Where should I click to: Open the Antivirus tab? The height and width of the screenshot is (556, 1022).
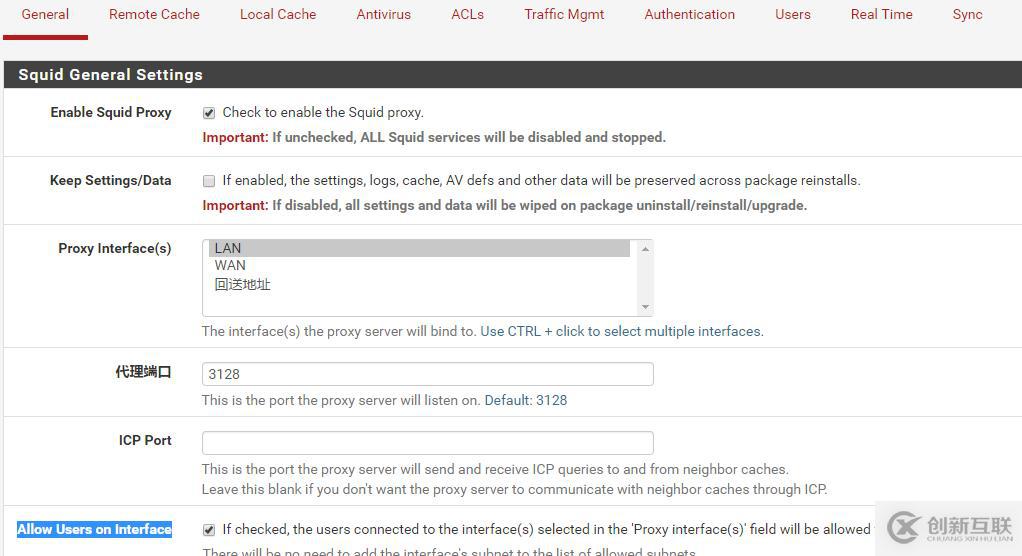coord(383,14)
